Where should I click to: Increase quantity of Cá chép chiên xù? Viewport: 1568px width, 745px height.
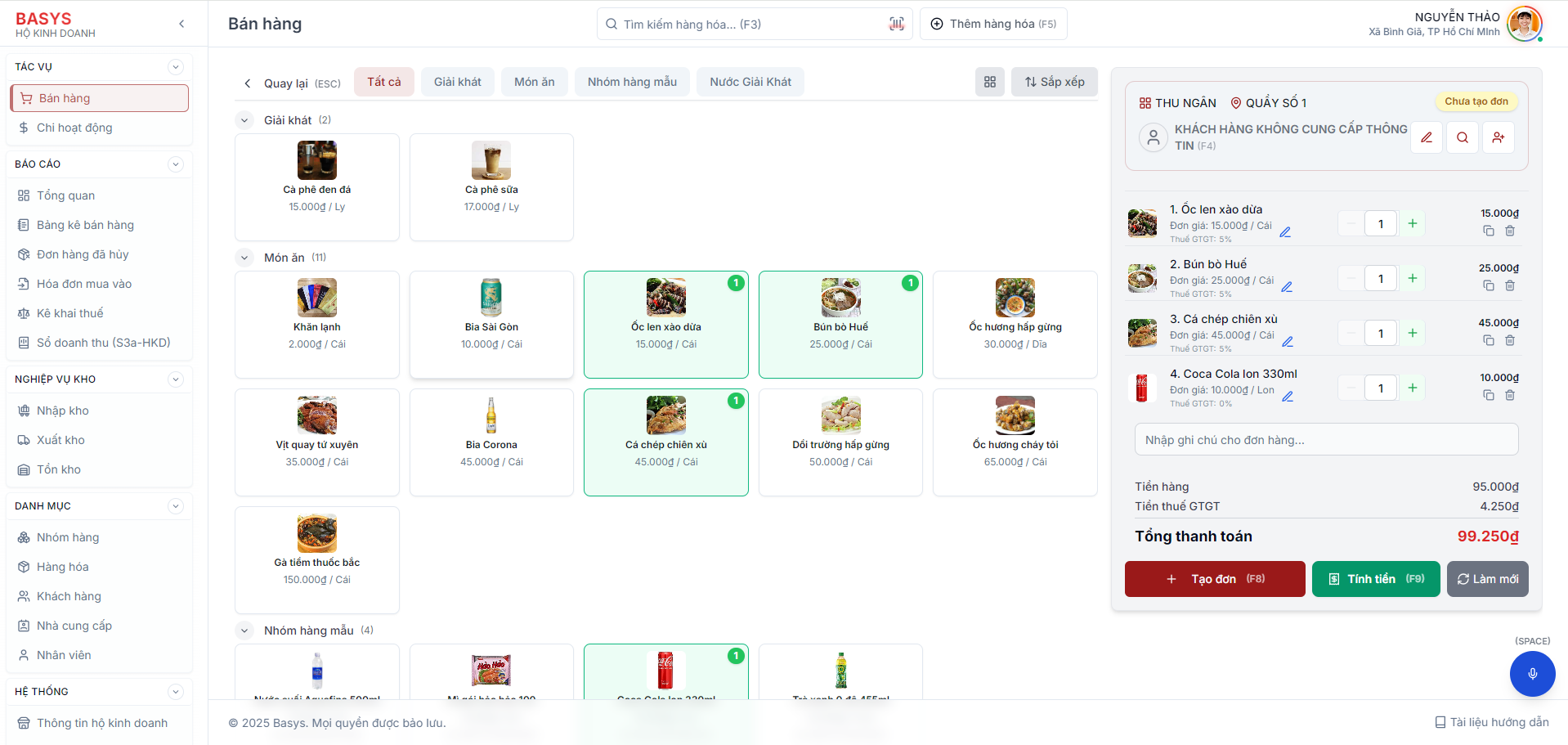(1412, 333)
